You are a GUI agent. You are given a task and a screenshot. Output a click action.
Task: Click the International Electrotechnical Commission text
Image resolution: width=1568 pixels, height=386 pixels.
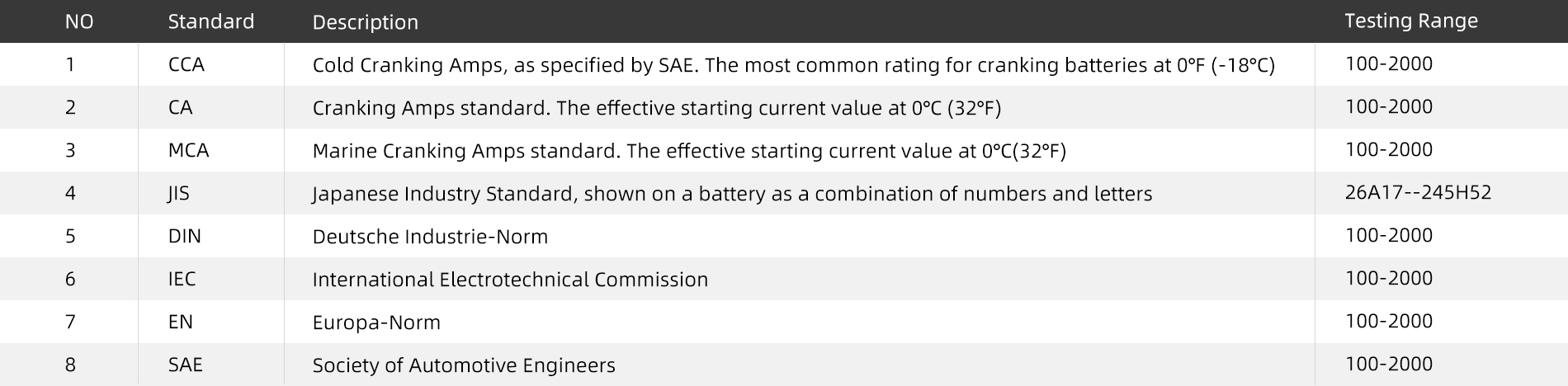pos(510,280)
